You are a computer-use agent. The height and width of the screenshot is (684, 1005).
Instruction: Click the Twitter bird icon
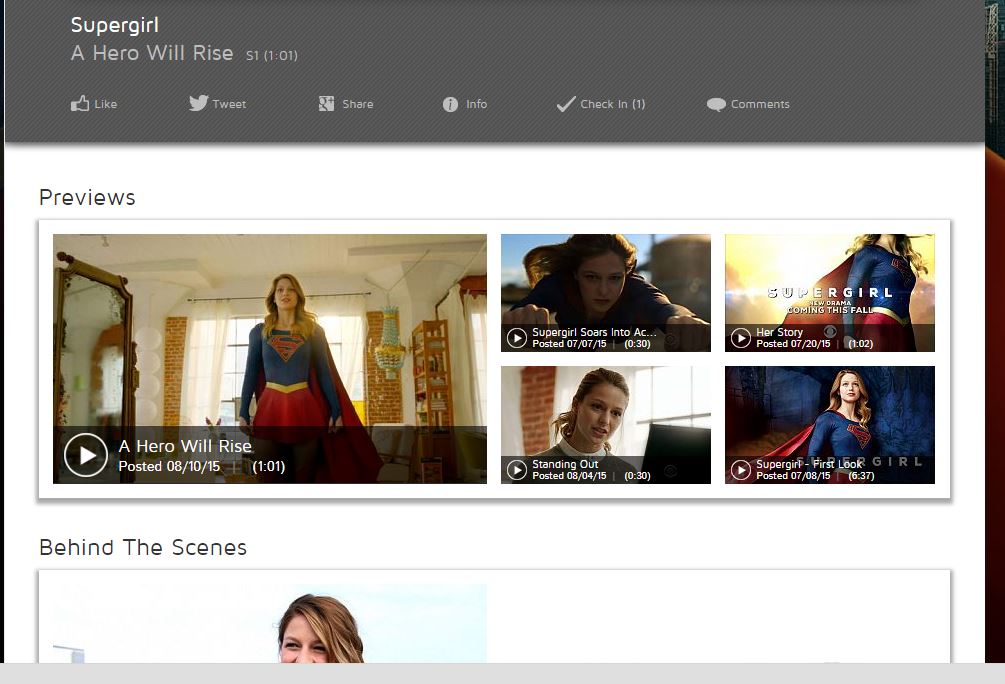pyautogui.click(x=198, y=103)
